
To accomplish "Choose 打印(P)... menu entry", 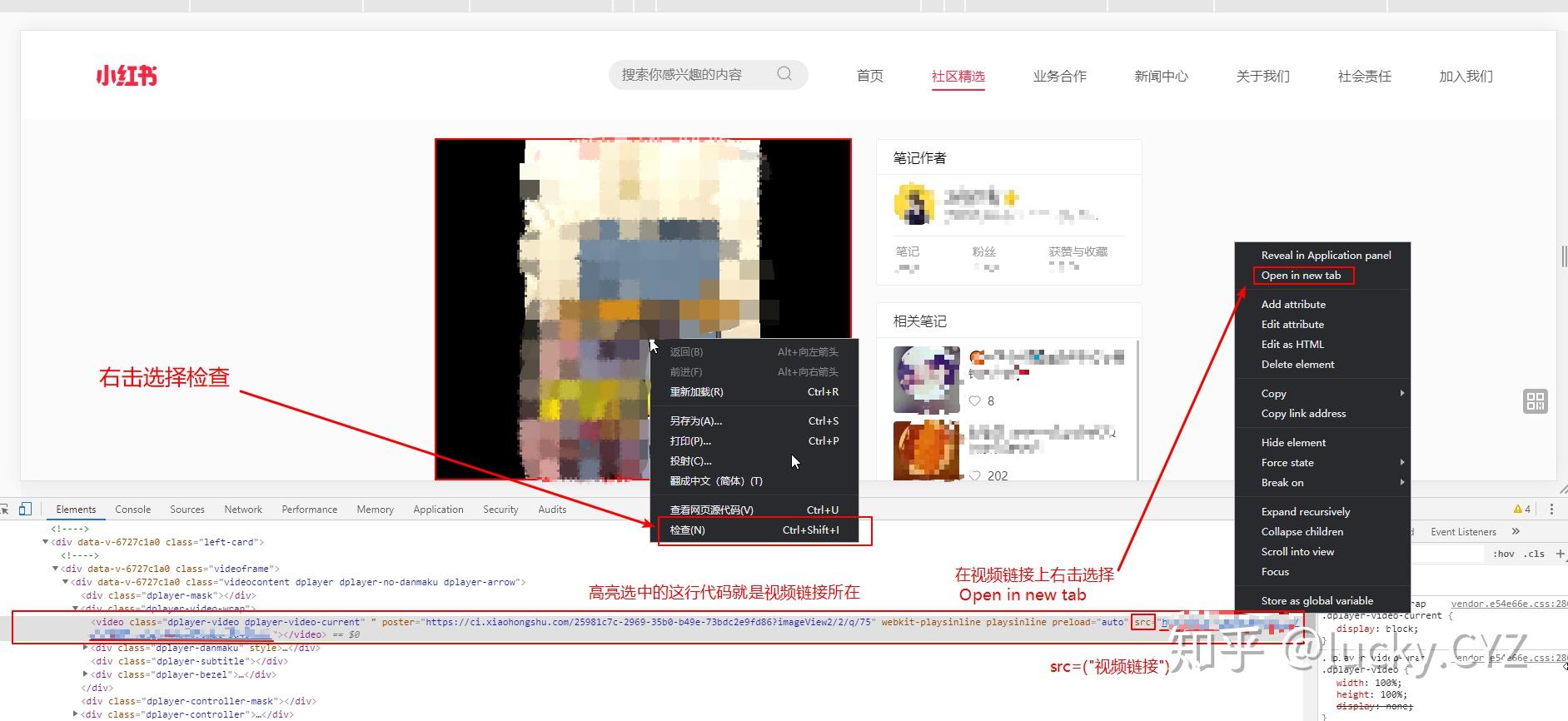I will (x=754, y=441).
